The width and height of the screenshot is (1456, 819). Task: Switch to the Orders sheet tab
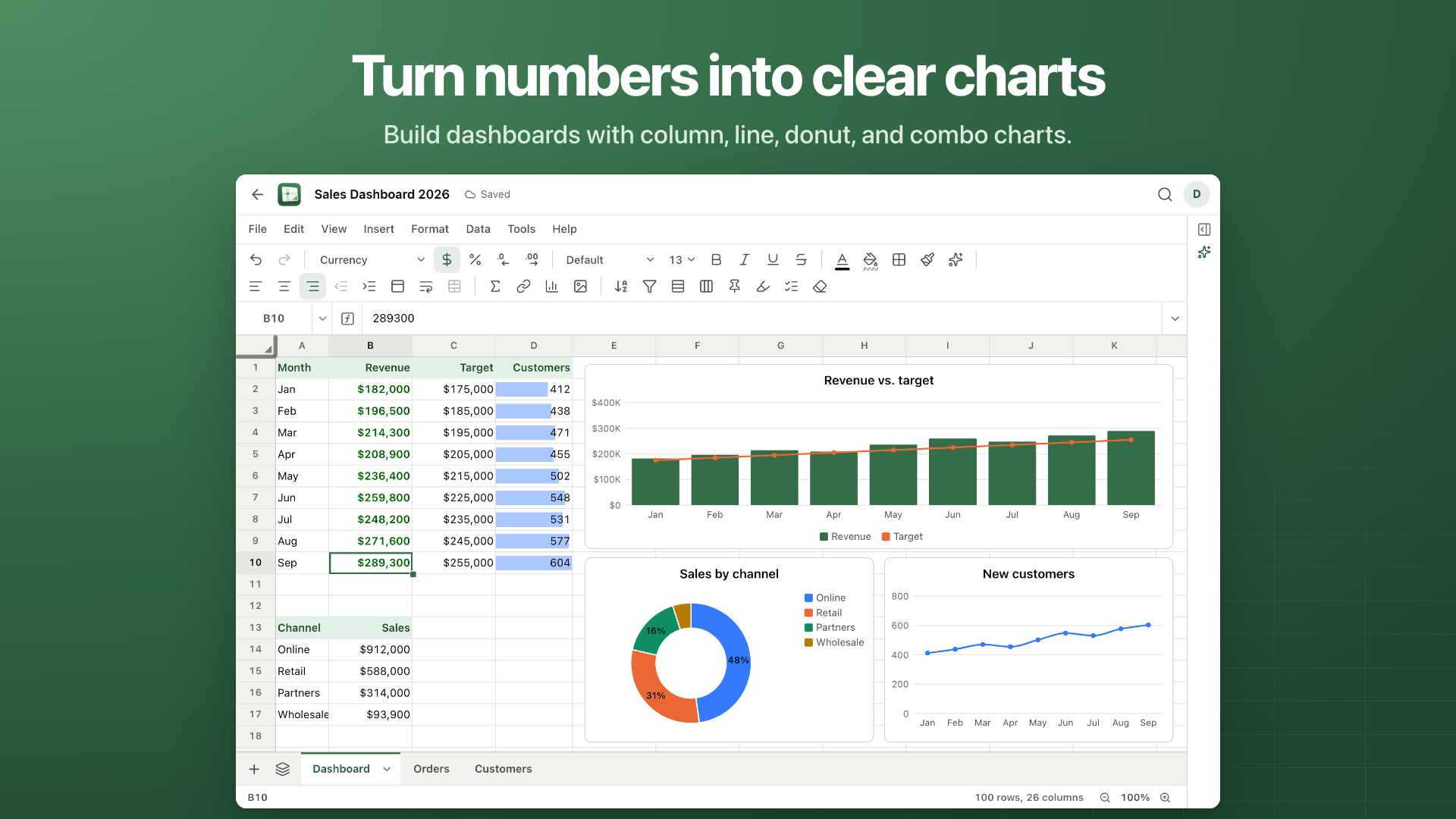(431, 769)
